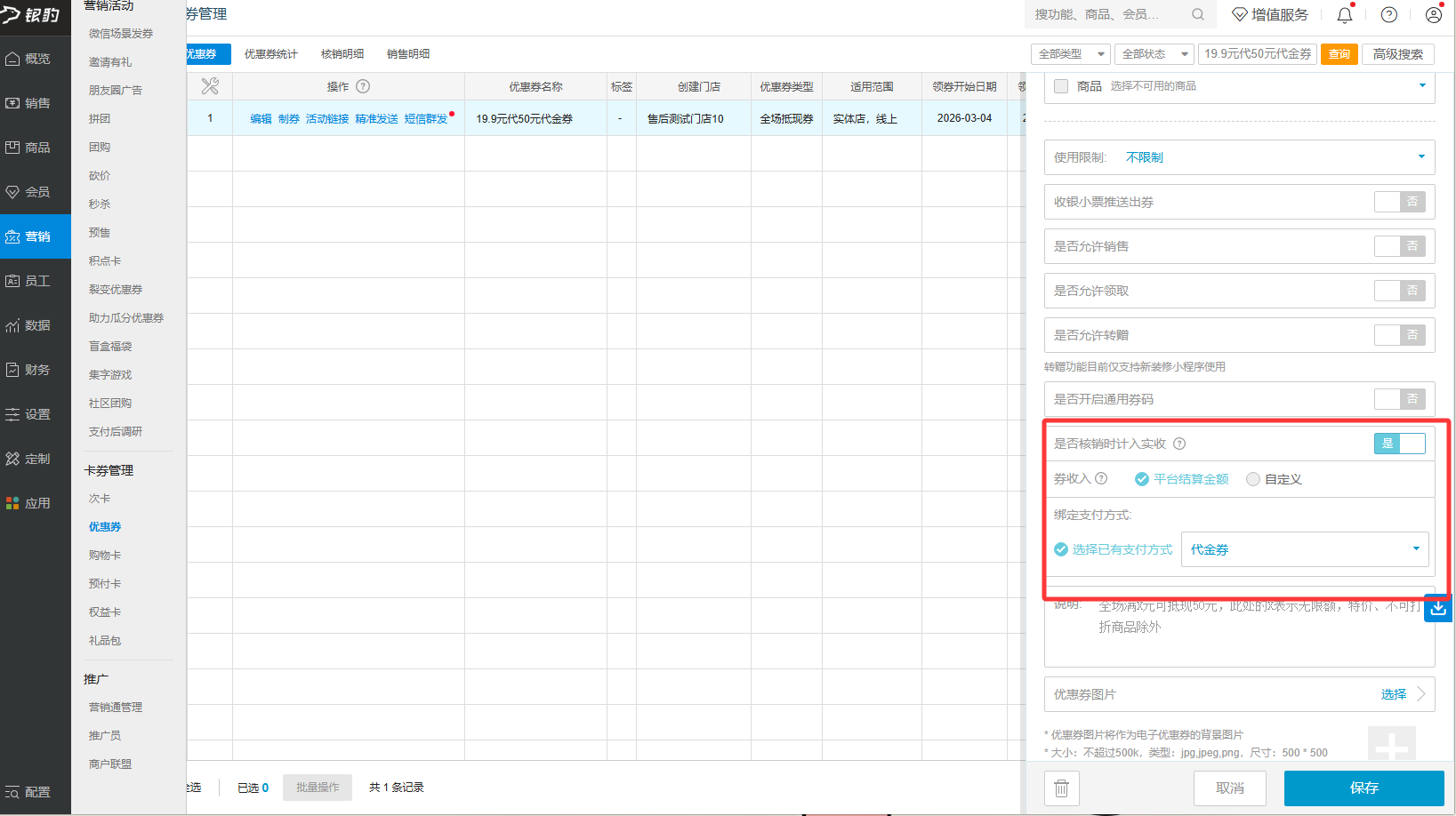Image resolution: width=1456 pixels, height=816 pixels.
Task: Focus the coupon name filter input field
Action: point(1258,54)
